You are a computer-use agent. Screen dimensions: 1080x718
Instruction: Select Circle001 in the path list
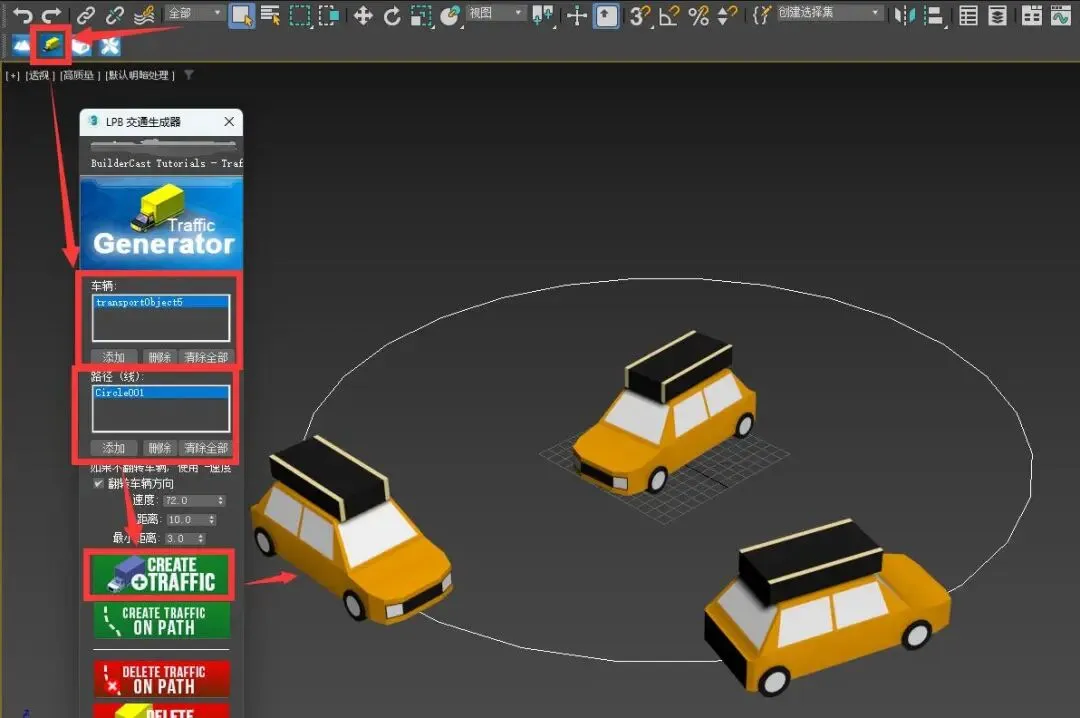(120, 393)
